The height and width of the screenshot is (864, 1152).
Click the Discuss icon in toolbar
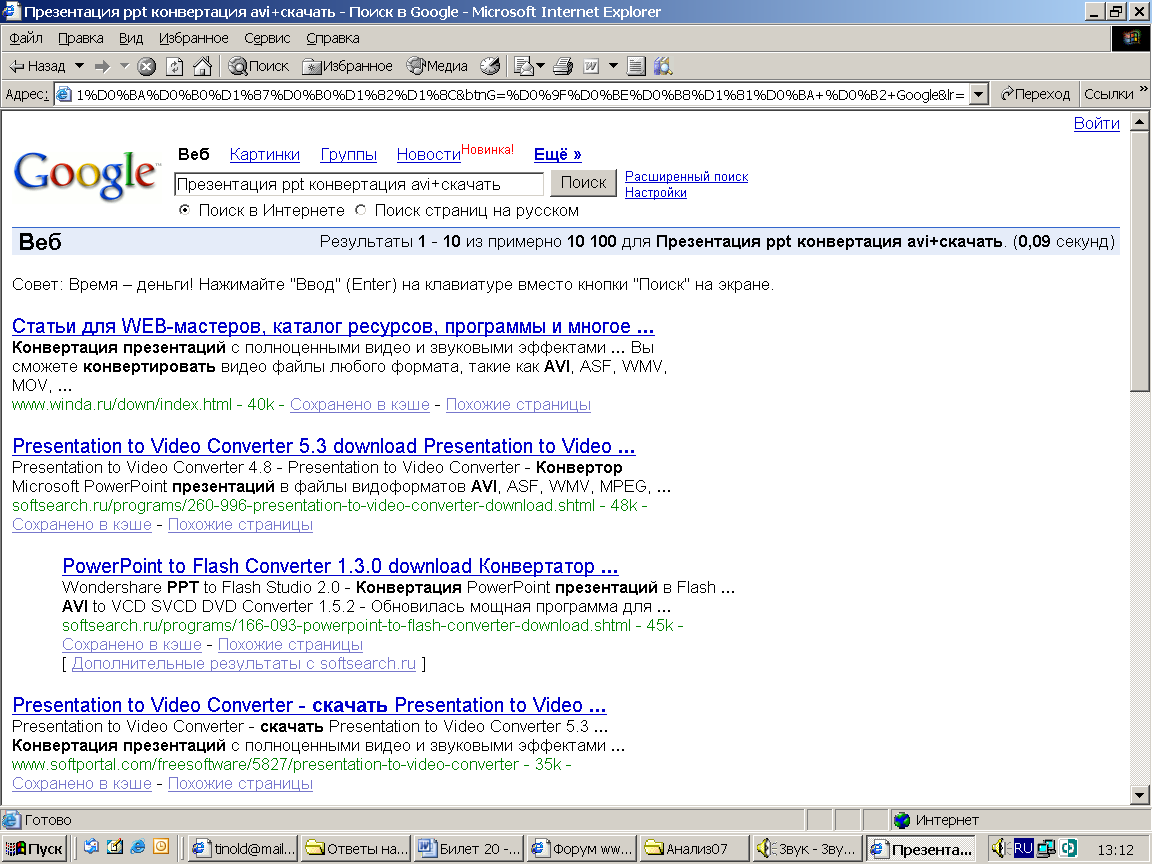click(636, 67)
